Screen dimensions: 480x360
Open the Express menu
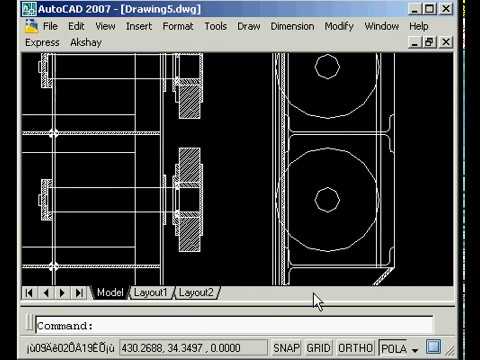pyautogui.click(x=42, y=43)
